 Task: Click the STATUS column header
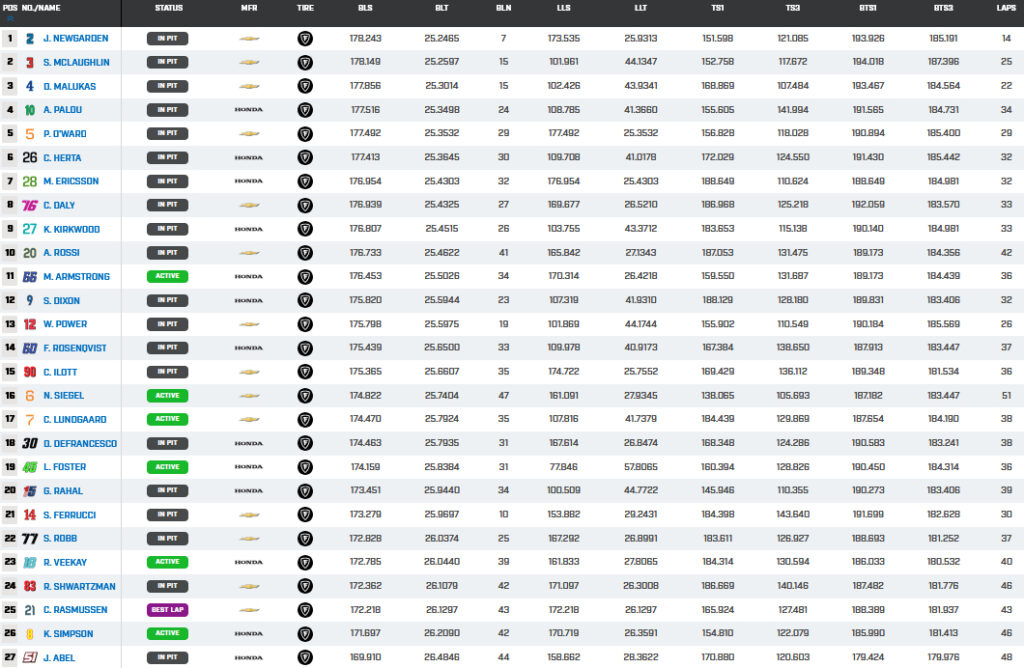(x=168, y=8)
